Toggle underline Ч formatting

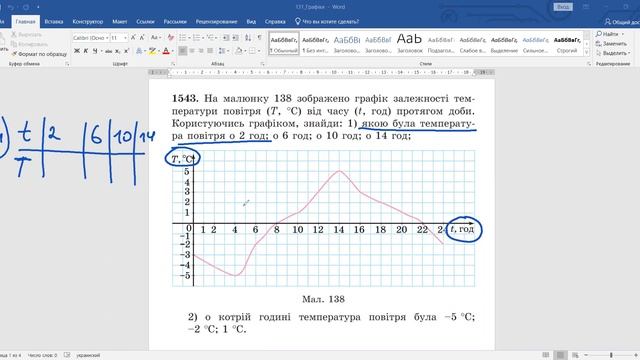tap(95, 51)
